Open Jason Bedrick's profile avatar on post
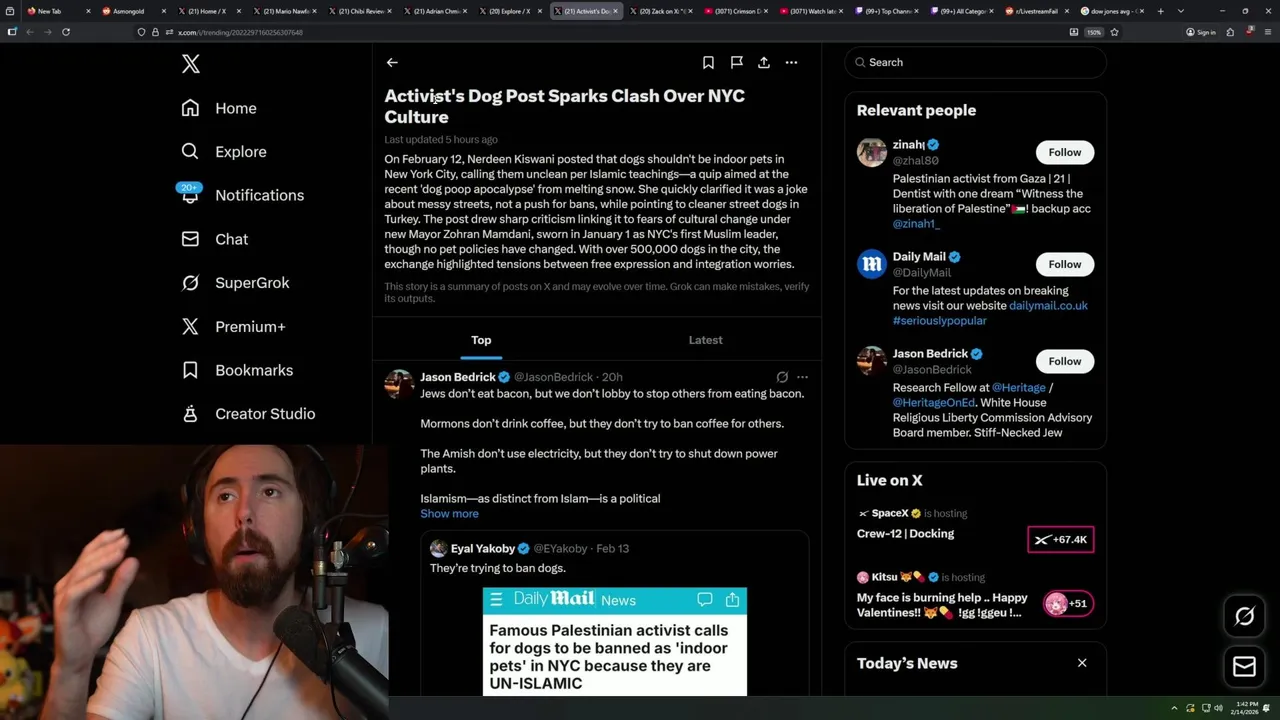This screenshot has width=1280, height=720. [x=399, y=383]
